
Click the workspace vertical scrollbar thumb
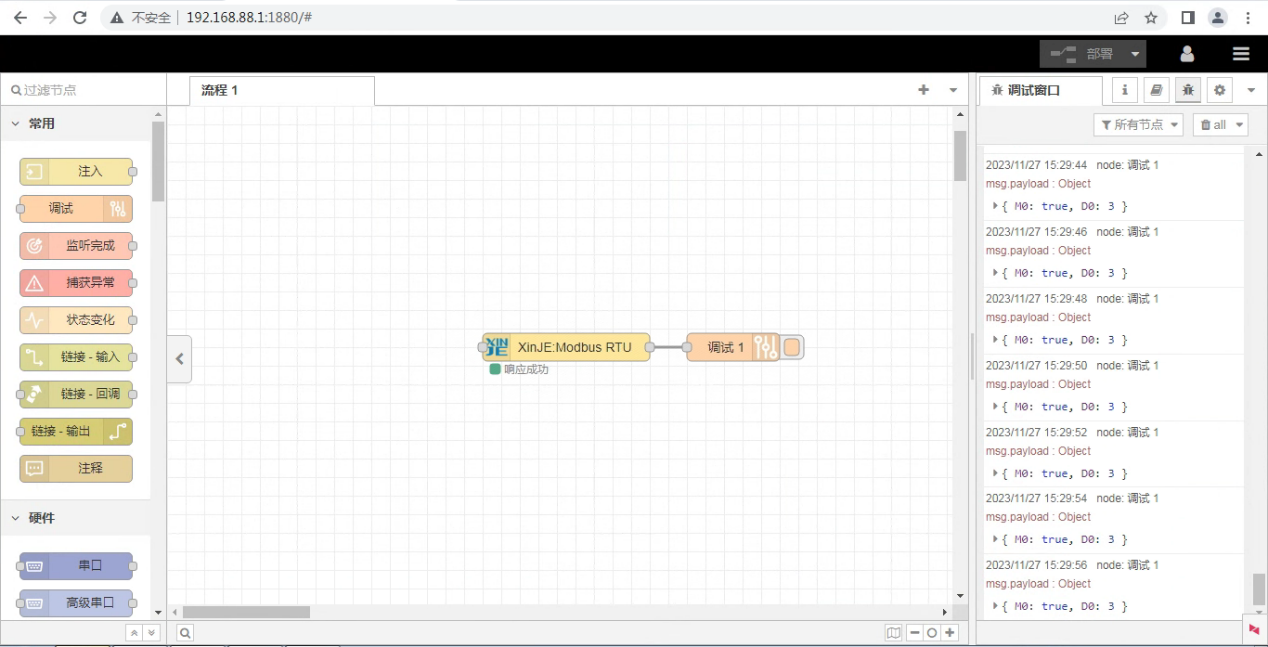(960, 156)
